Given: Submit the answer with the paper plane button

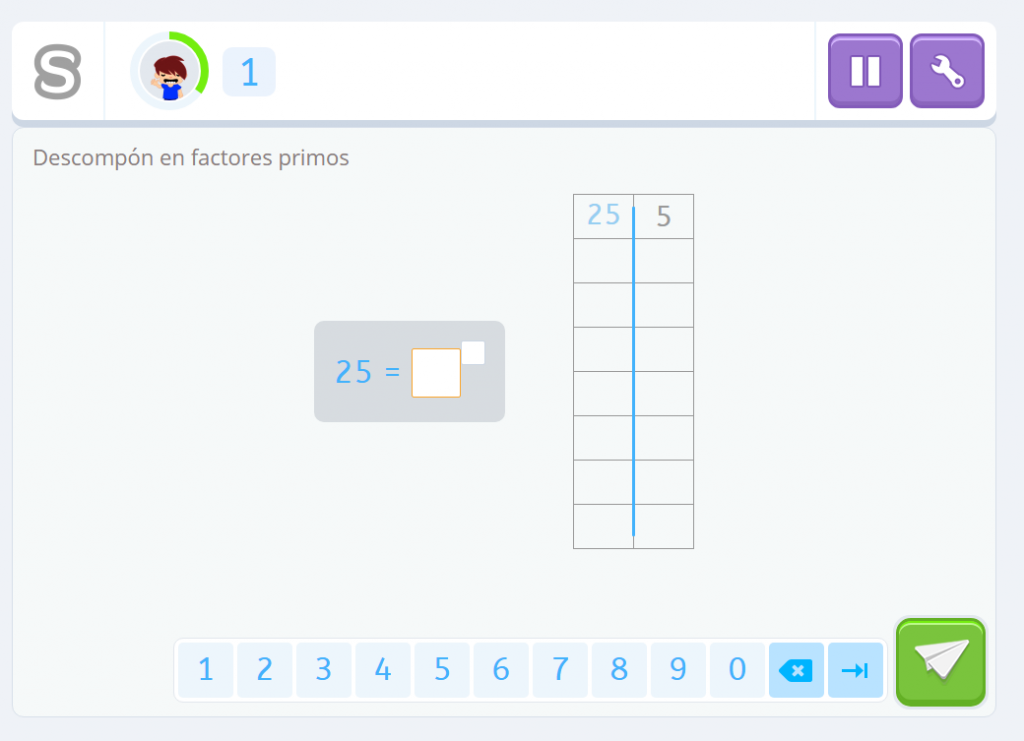Looking at the screenshot, I should click(x=940, y=661).
